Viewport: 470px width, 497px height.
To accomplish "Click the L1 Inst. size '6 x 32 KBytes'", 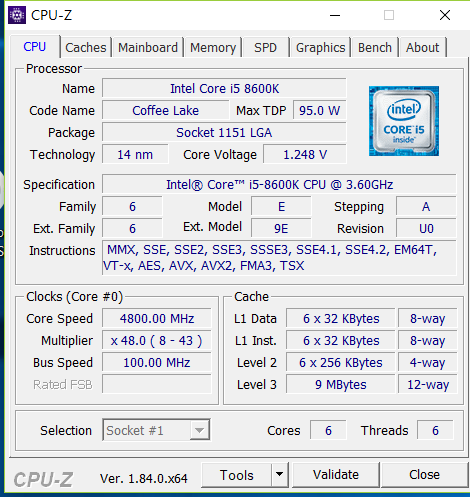I will point(341,340).
